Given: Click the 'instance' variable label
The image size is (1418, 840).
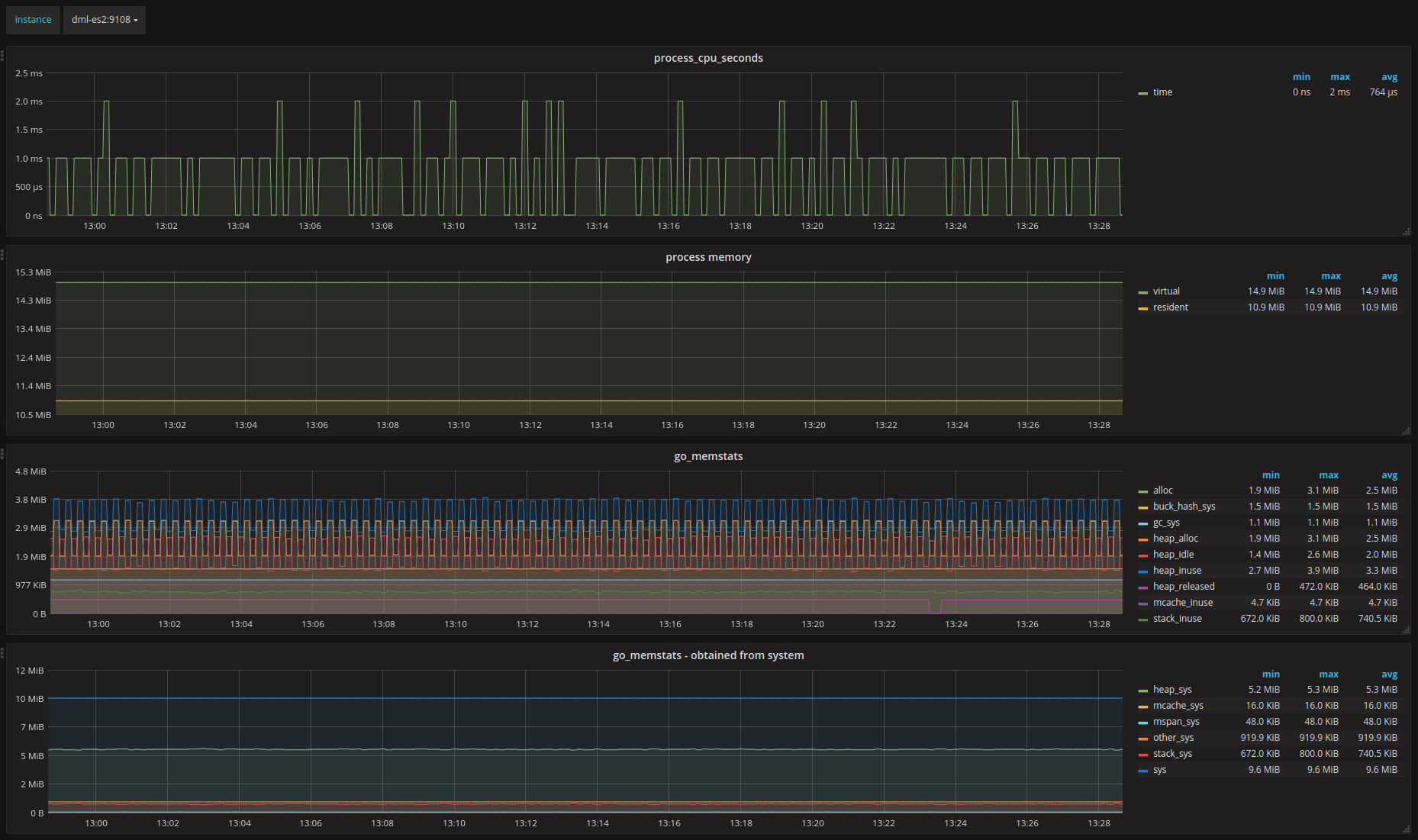Looking at the screenshot, I should 33,20.
